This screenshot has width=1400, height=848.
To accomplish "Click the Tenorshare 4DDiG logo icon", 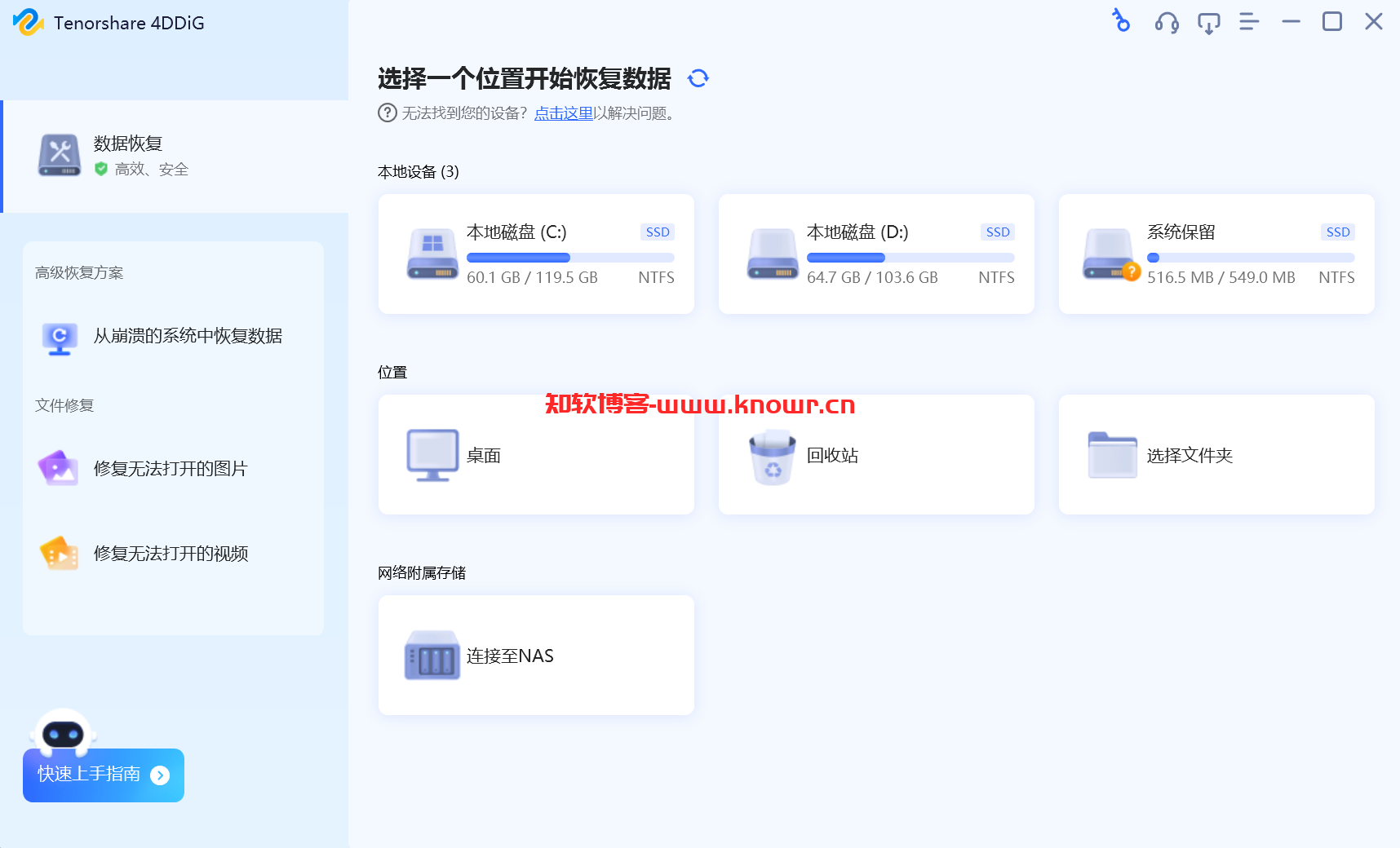I will click(28, 22).
